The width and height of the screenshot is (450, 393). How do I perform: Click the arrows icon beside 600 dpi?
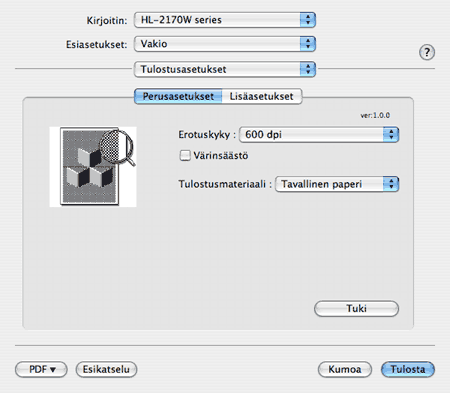[x=391, y=134]
